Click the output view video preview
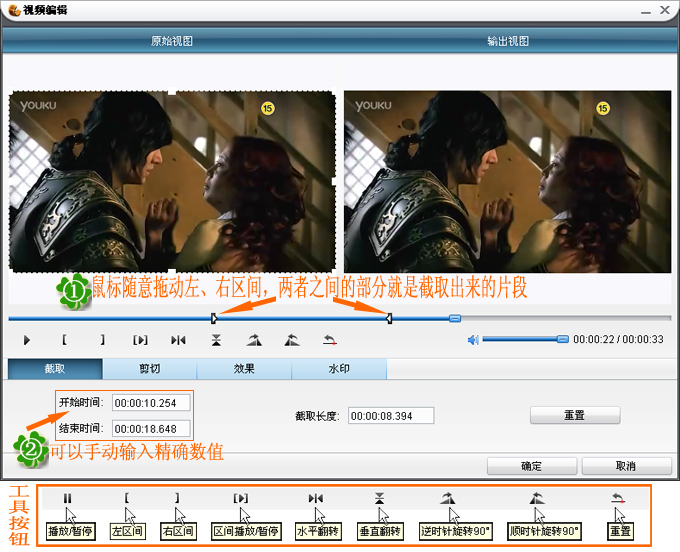The width and height of the screenshot is (680, 552). tap(507, 182)
